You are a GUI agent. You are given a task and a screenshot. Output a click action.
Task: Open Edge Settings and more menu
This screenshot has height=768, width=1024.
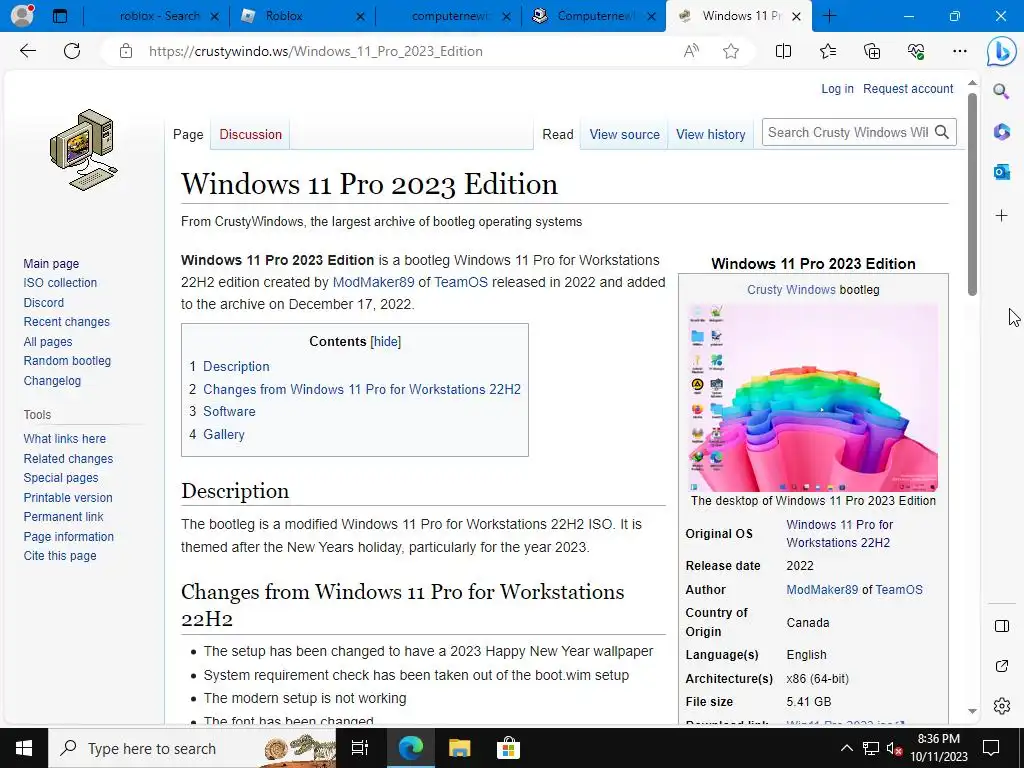(959, 51)
